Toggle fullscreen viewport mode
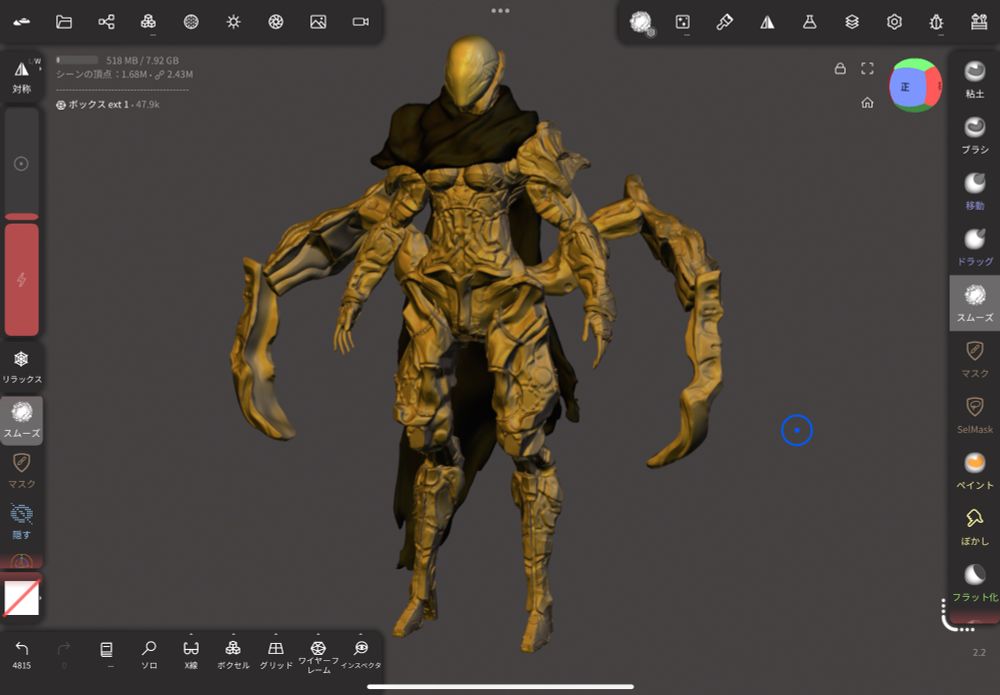Image resolution: width=1000 pixels, height=695 pixels. (867, 68)
